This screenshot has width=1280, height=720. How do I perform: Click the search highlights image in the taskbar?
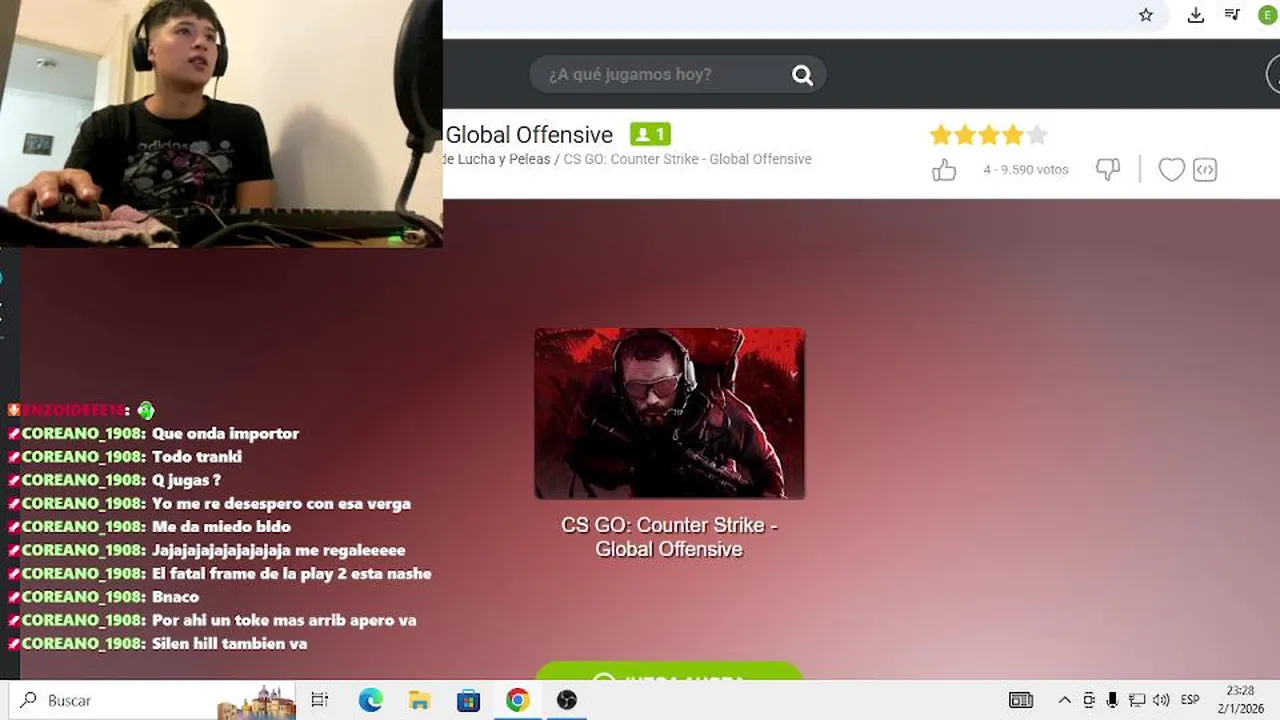click(257, 701)
